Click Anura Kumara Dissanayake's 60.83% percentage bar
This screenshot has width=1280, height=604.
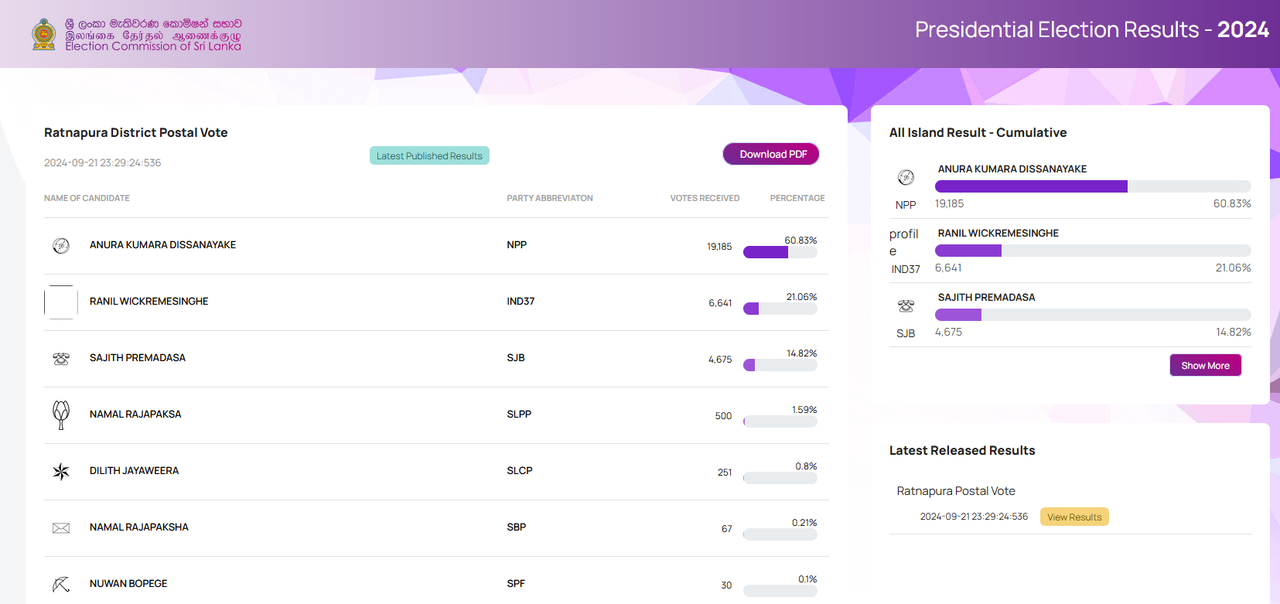[x=780, y=252]
